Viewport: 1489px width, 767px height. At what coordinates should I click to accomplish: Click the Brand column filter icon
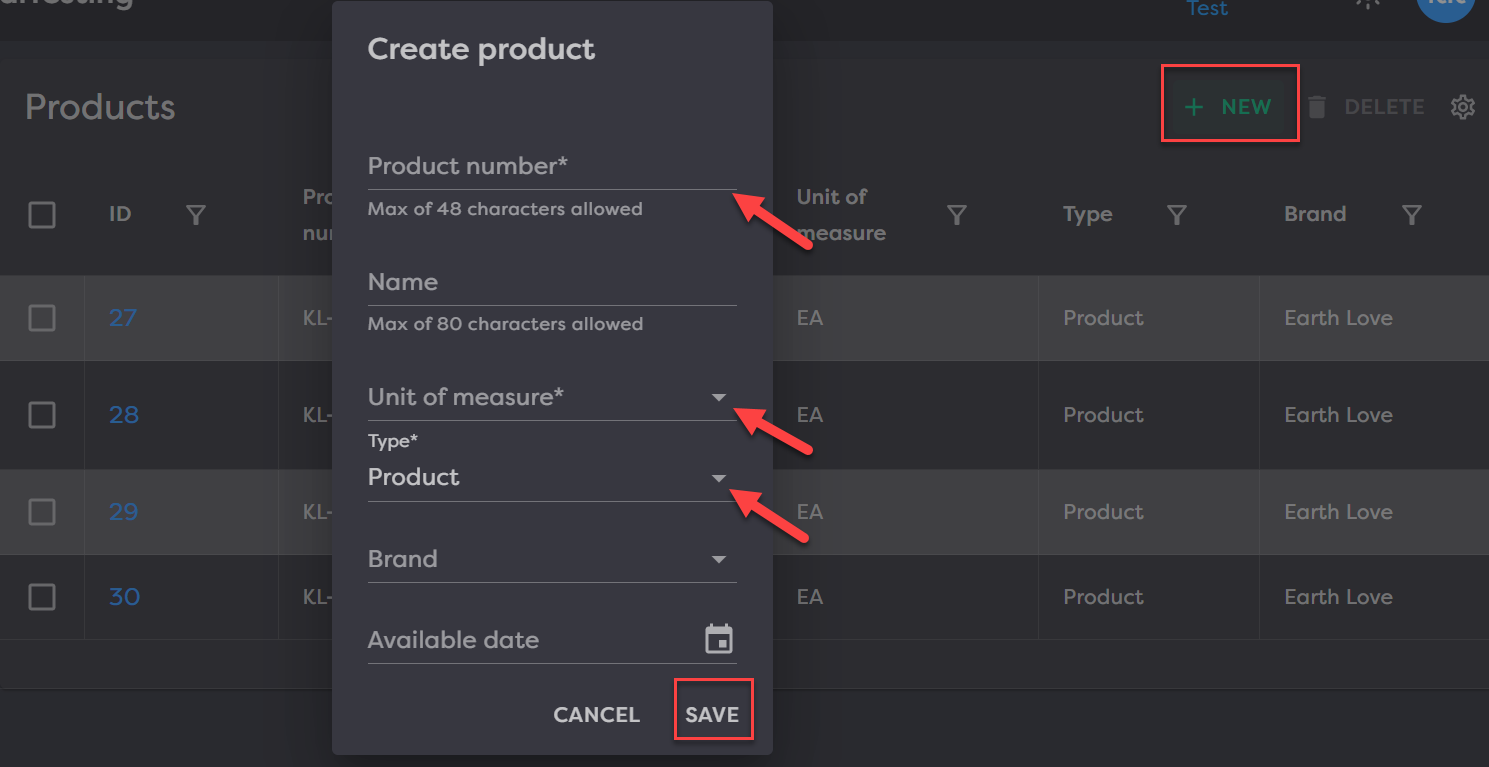pos(1411,215)
